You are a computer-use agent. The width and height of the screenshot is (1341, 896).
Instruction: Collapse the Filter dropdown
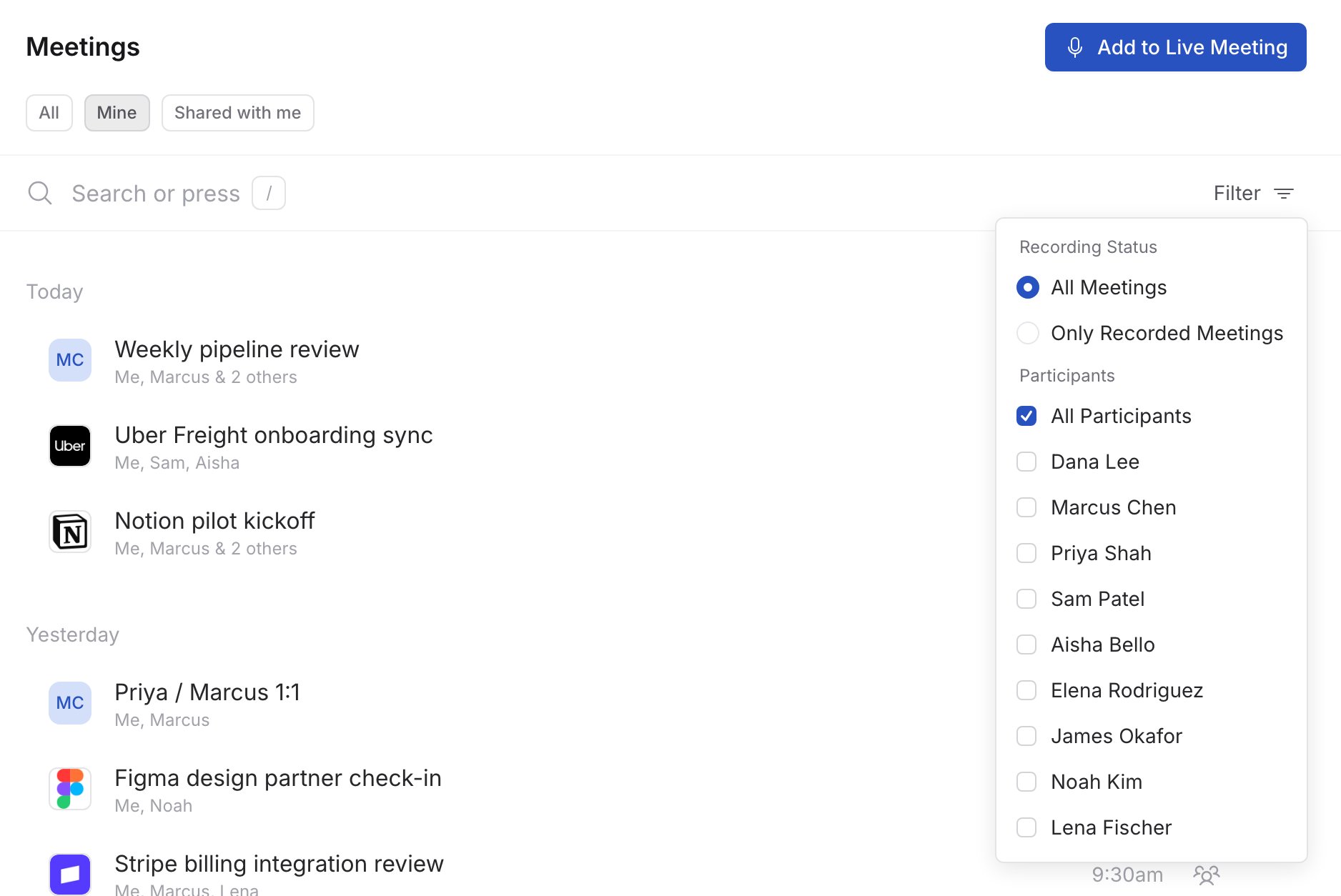[1254, 193]
